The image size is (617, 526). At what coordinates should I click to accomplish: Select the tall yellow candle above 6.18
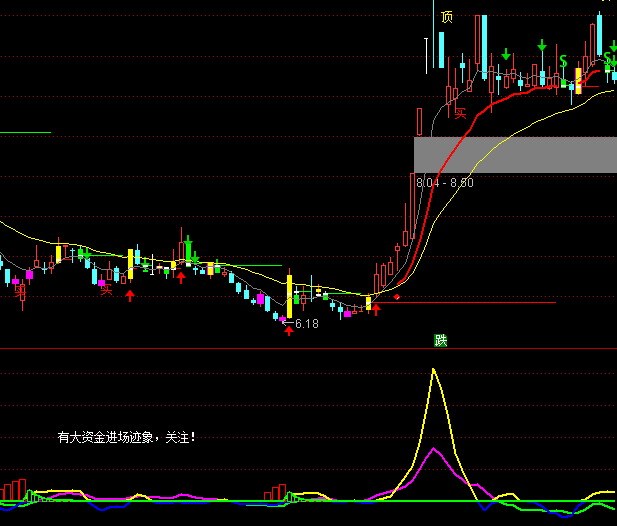[290, 291]
